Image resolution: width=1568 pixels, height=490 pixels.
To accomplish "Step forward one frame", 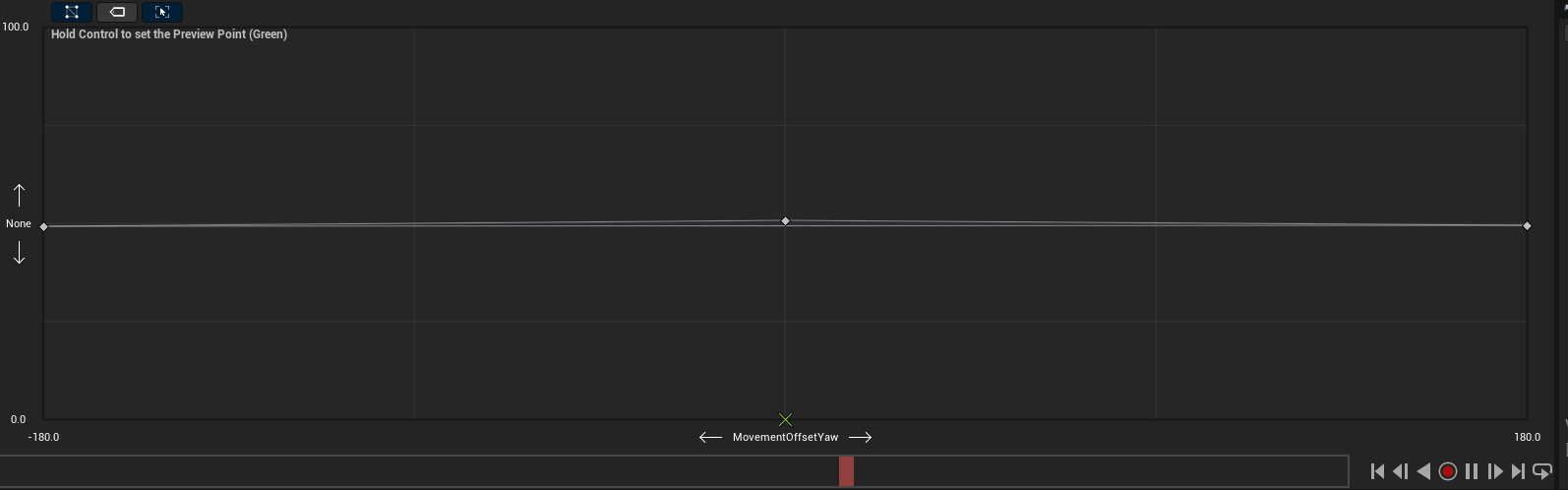I will (1495, 471).
